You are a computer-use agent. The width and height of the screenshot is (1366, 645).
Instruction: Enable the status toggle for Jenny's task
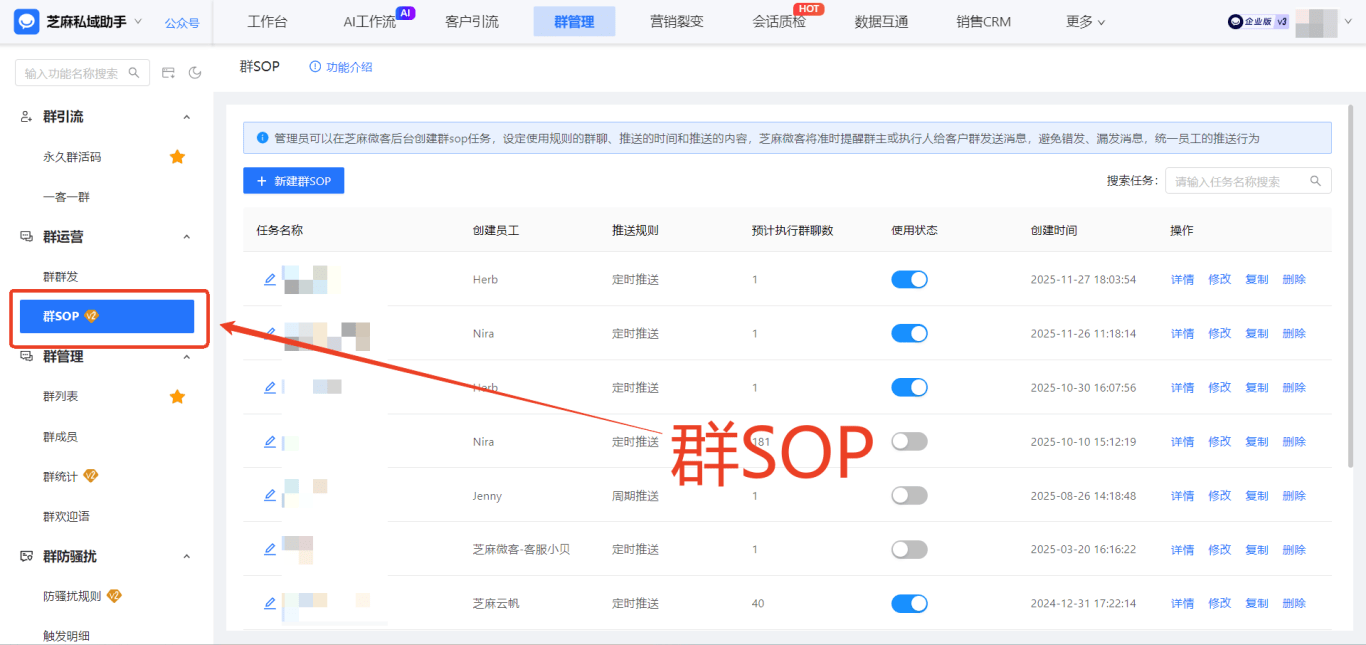point(909,496)
